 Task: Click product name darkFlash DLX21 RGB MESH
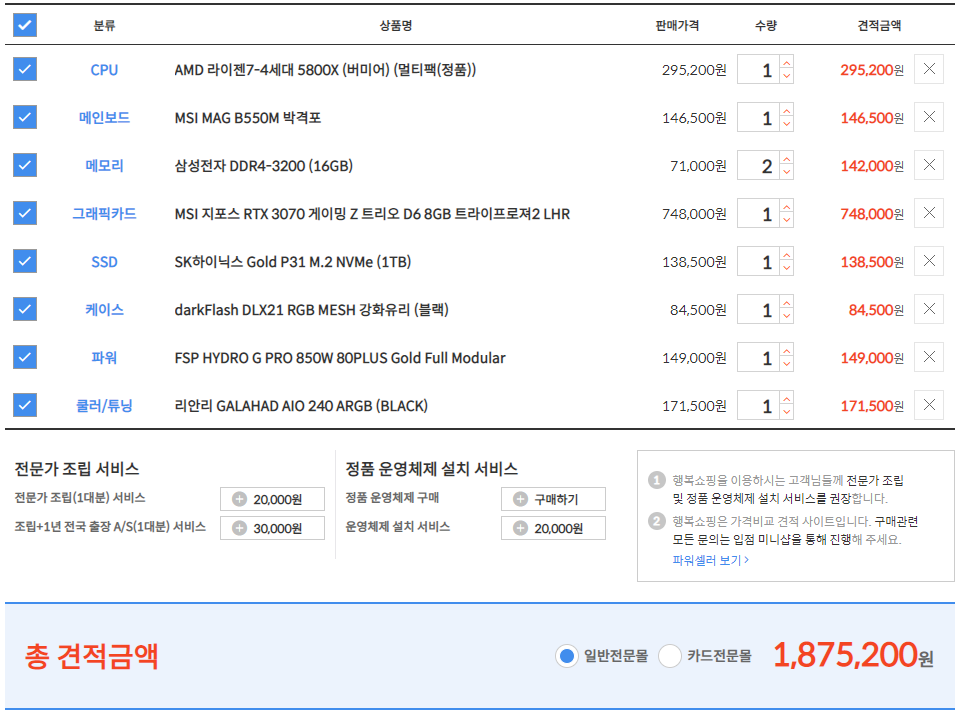(x=311, y=310)
